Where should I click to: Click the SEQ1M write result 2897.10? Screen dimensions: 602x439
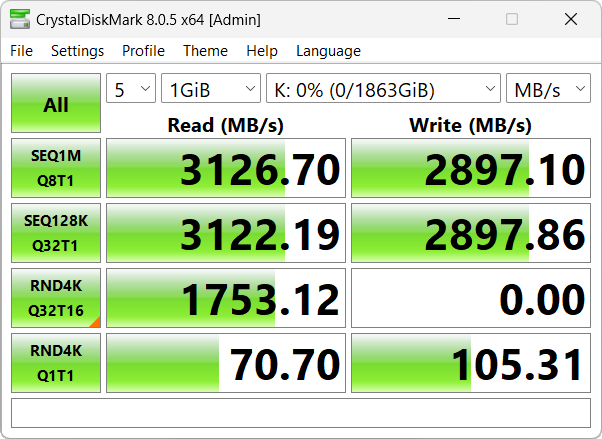471,168
